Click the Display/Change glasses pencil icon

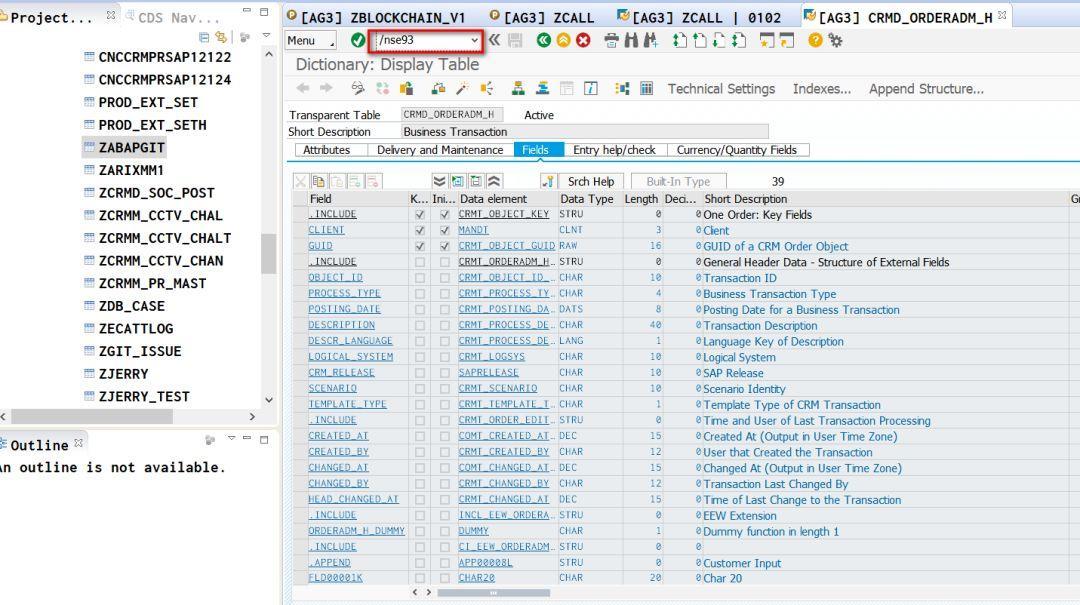point(357,88)
